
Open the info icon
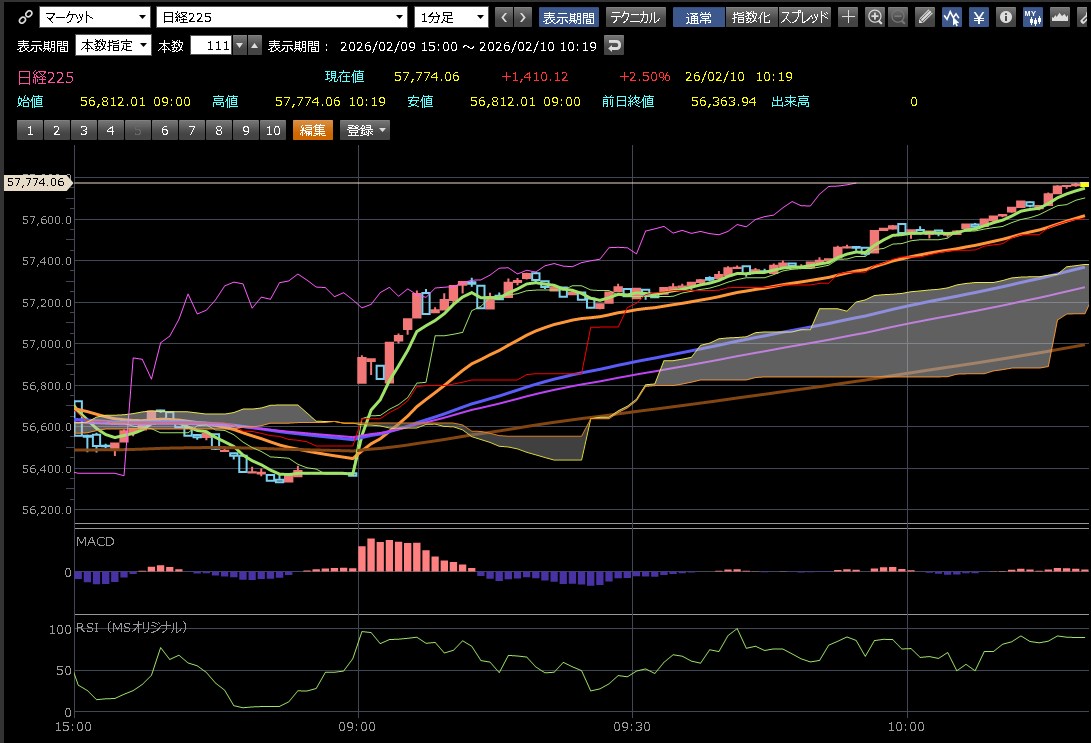point(1006,17)
